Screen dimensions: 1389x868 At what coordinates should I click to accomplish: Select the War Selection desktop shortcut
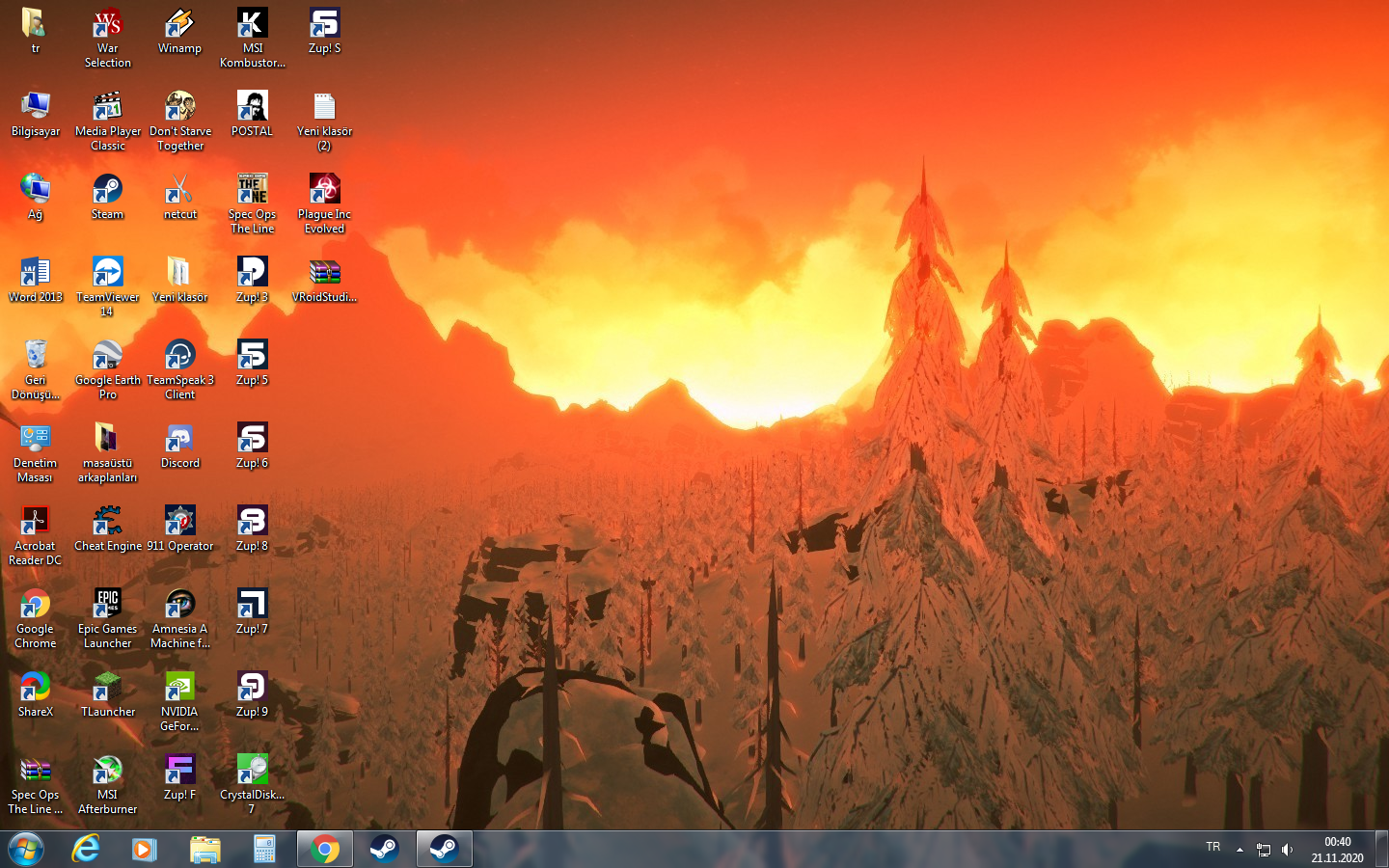pos(108,39)
